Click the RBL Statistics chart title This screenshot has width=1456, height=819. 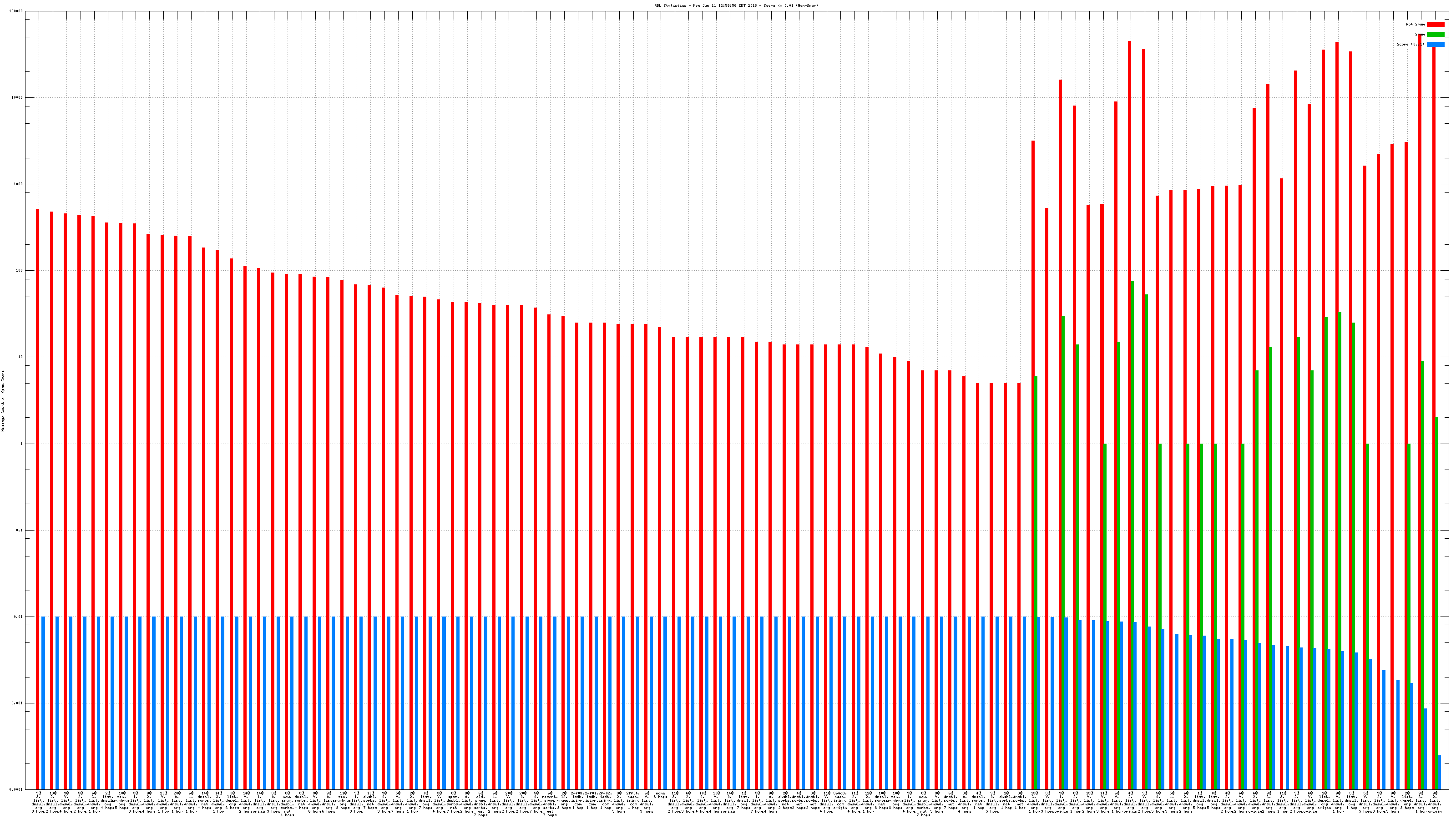pyautogui.click(x=736, y=5)
